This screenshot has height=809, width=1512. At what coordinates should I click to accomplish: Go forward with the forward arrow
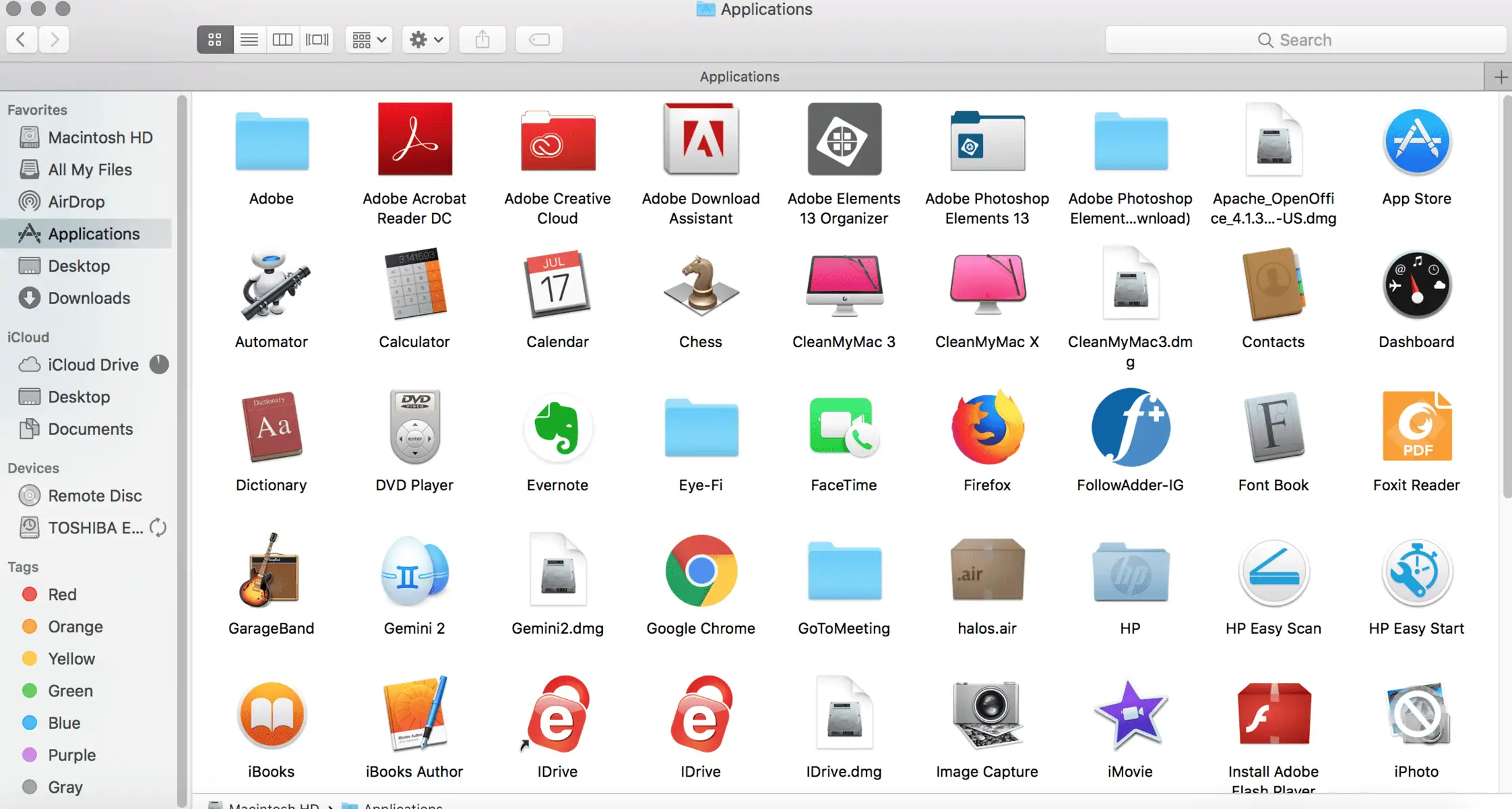55,40
